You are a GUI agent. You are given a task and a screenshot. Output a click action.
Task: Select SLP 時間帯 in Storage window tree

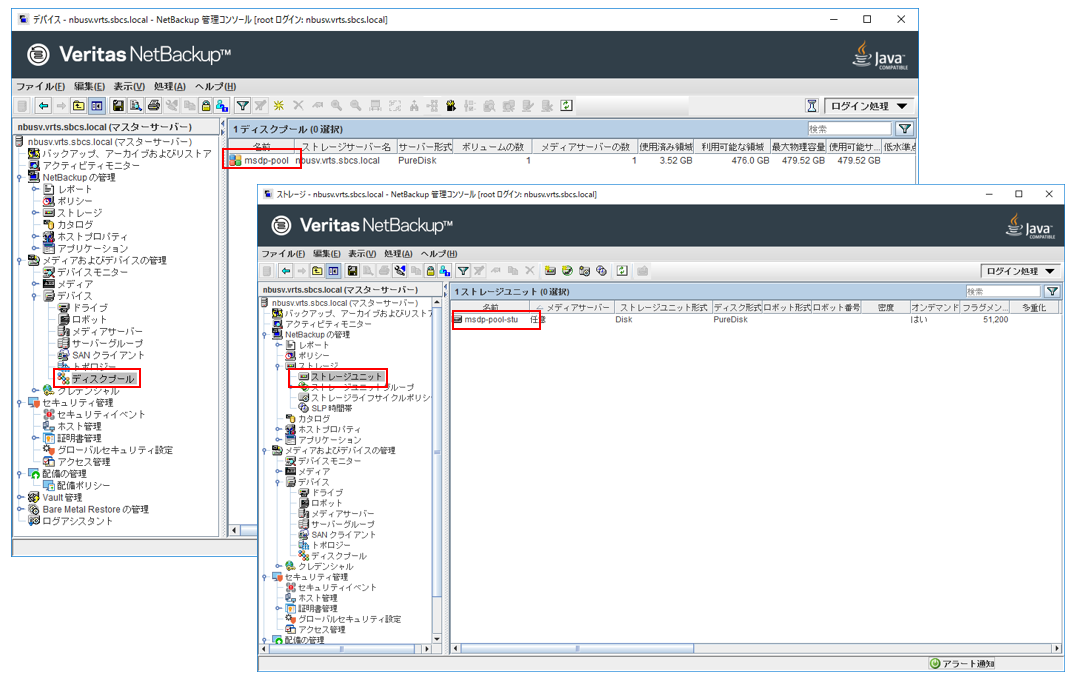pyautogui.click(x=331, y=408)
